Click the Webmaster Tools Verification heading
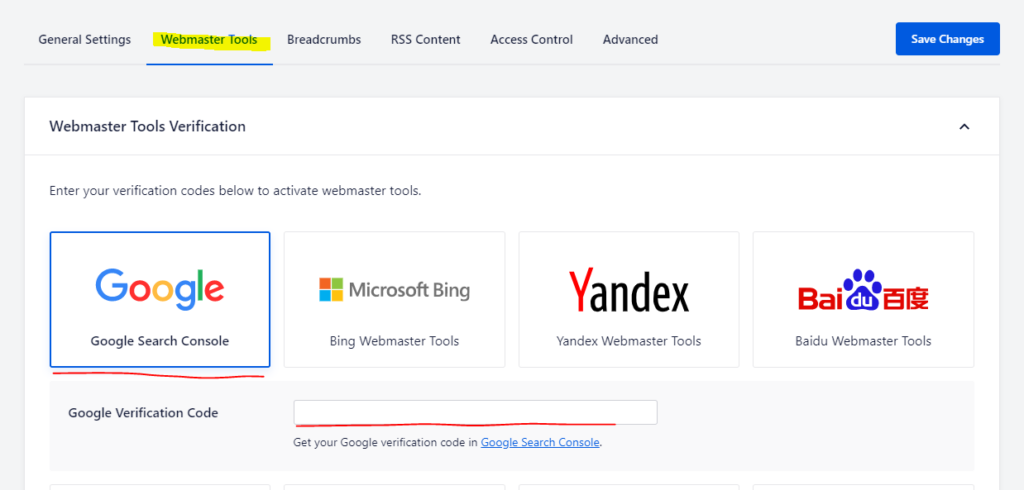The image size is (1024, 490). 147,126
